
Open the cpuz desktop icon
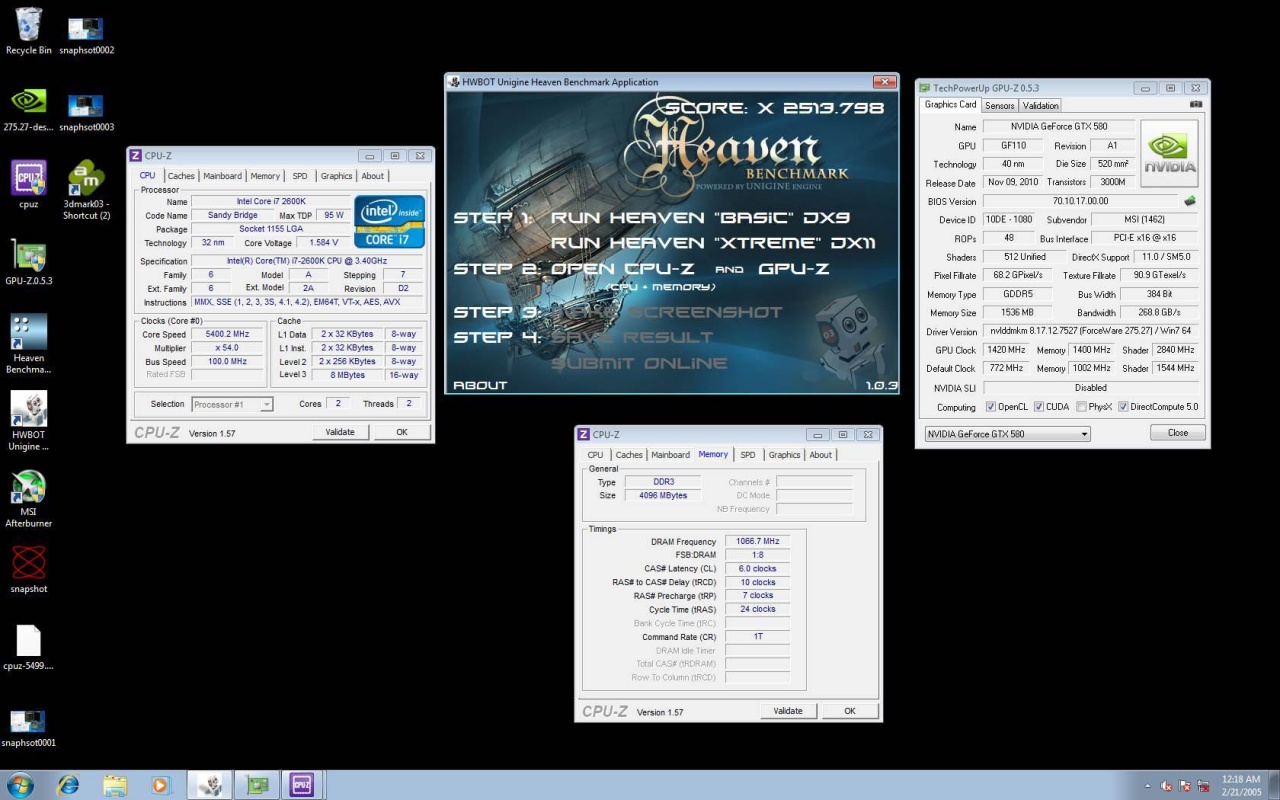(29, 179)
